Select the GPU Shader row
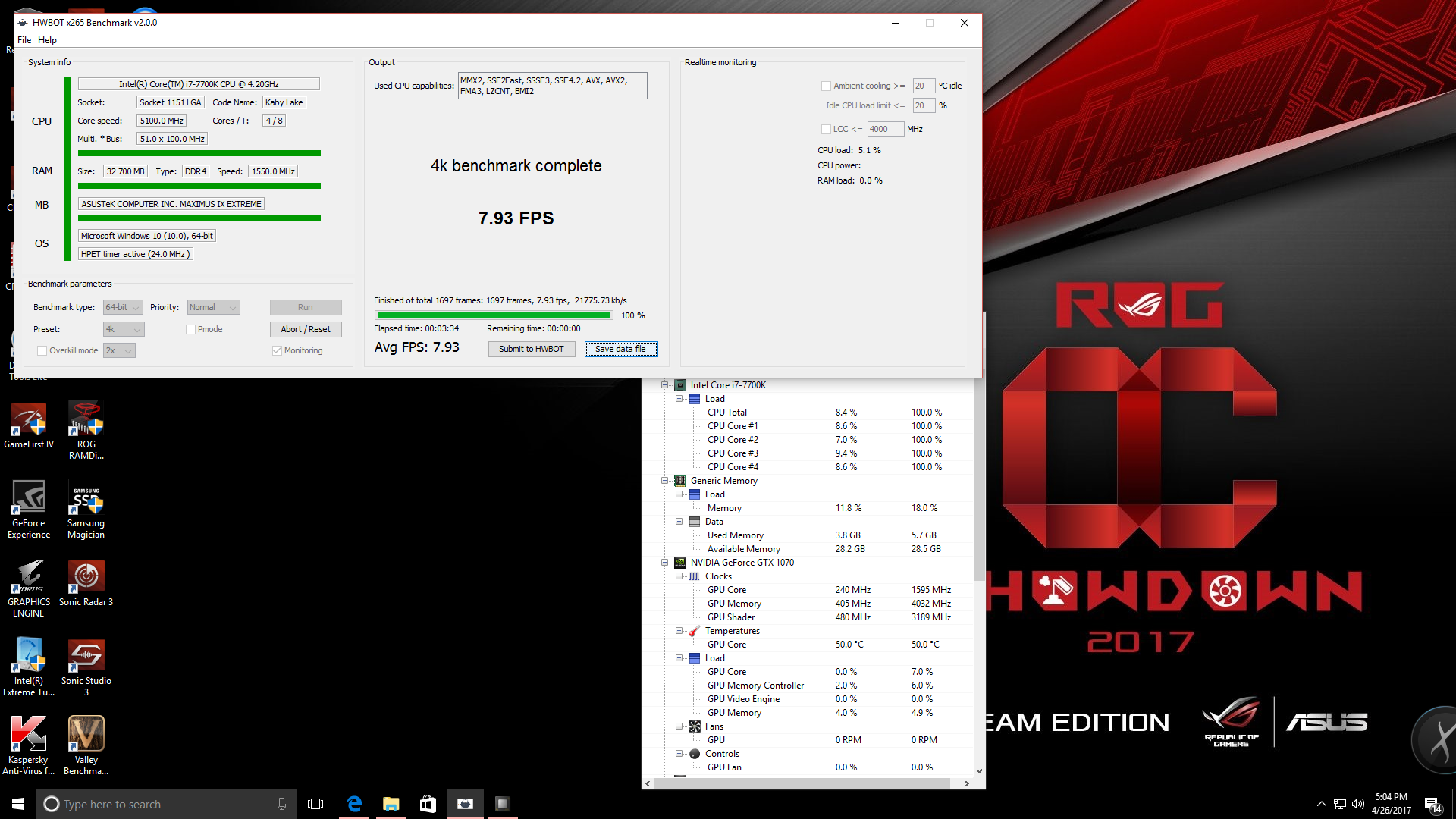Viewport: 1456px width, 819px height. point(808,617)
